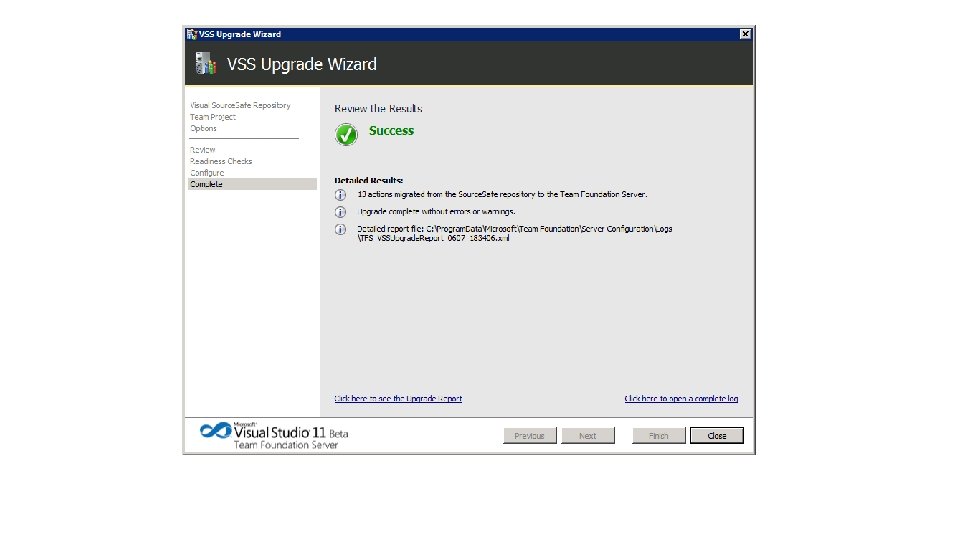Click the Visual Studio infinity logo

pos(216,430)
